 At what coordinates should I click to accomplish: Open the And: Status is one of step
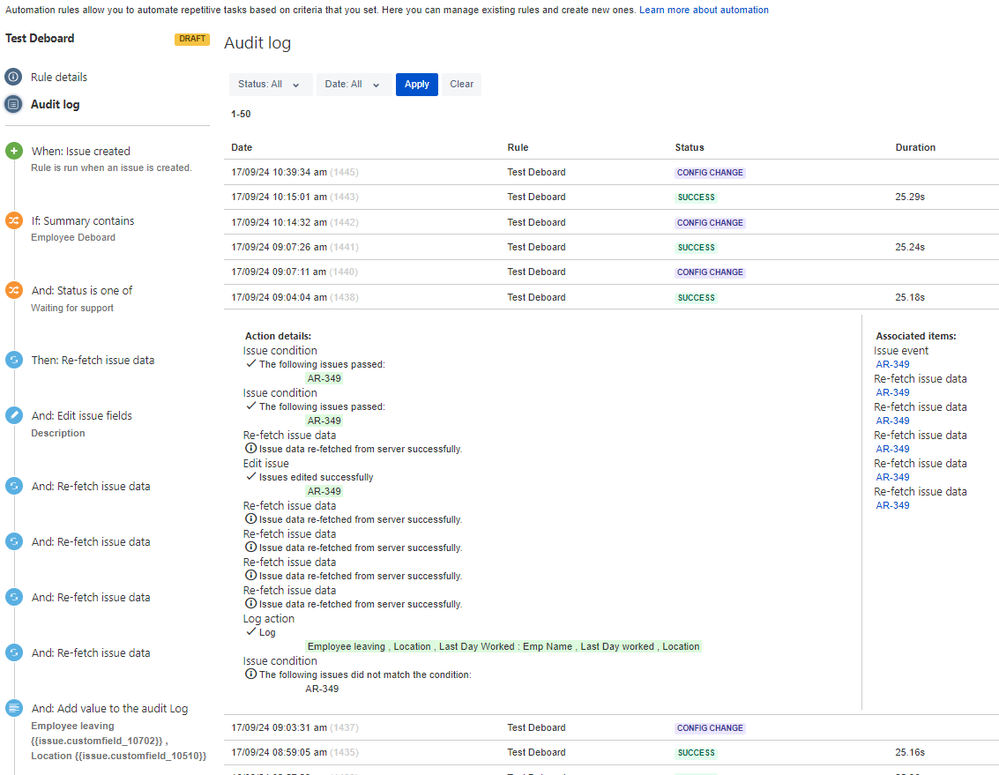click(82, 290)
